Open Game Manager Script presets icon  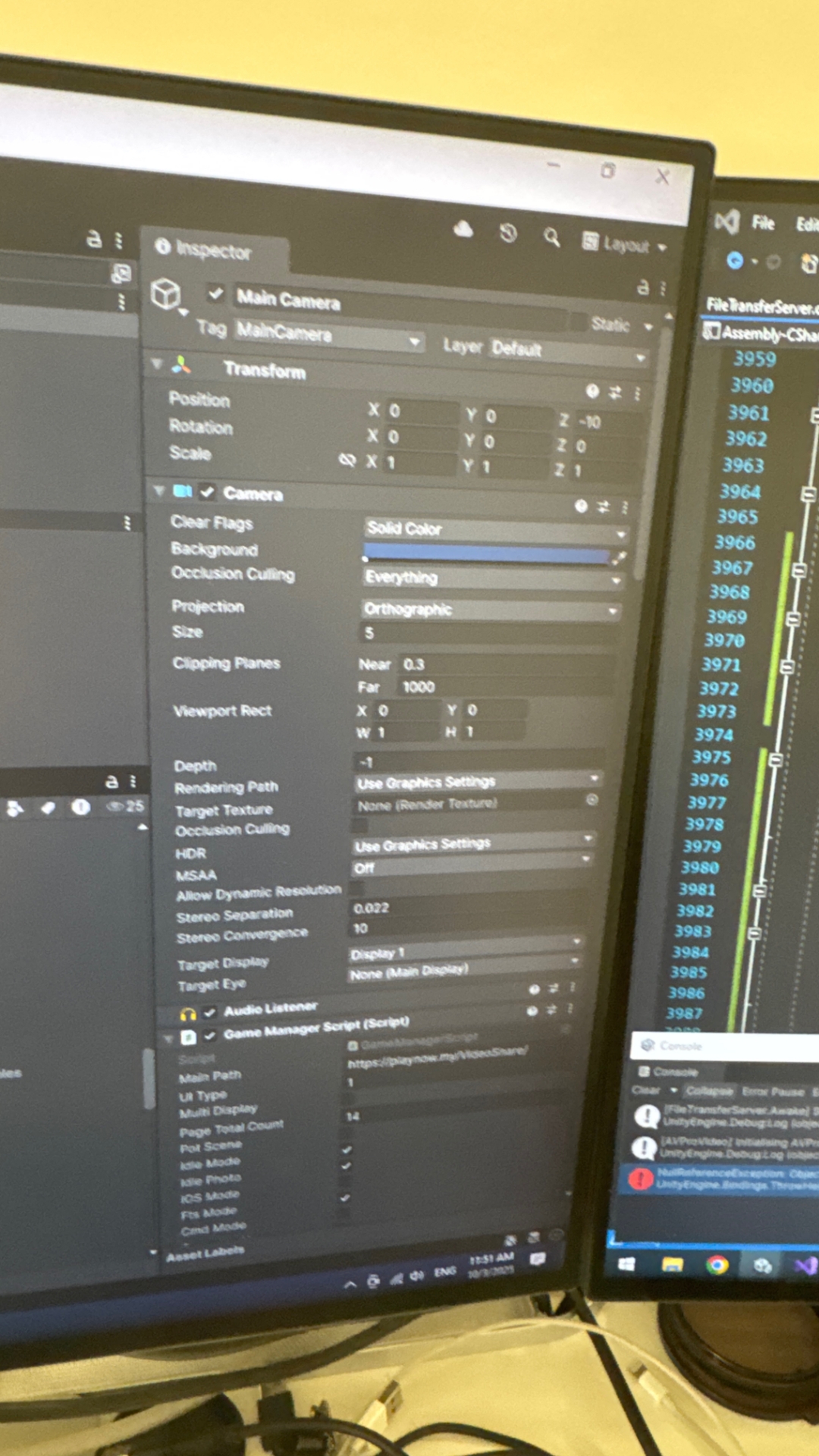551,1009
